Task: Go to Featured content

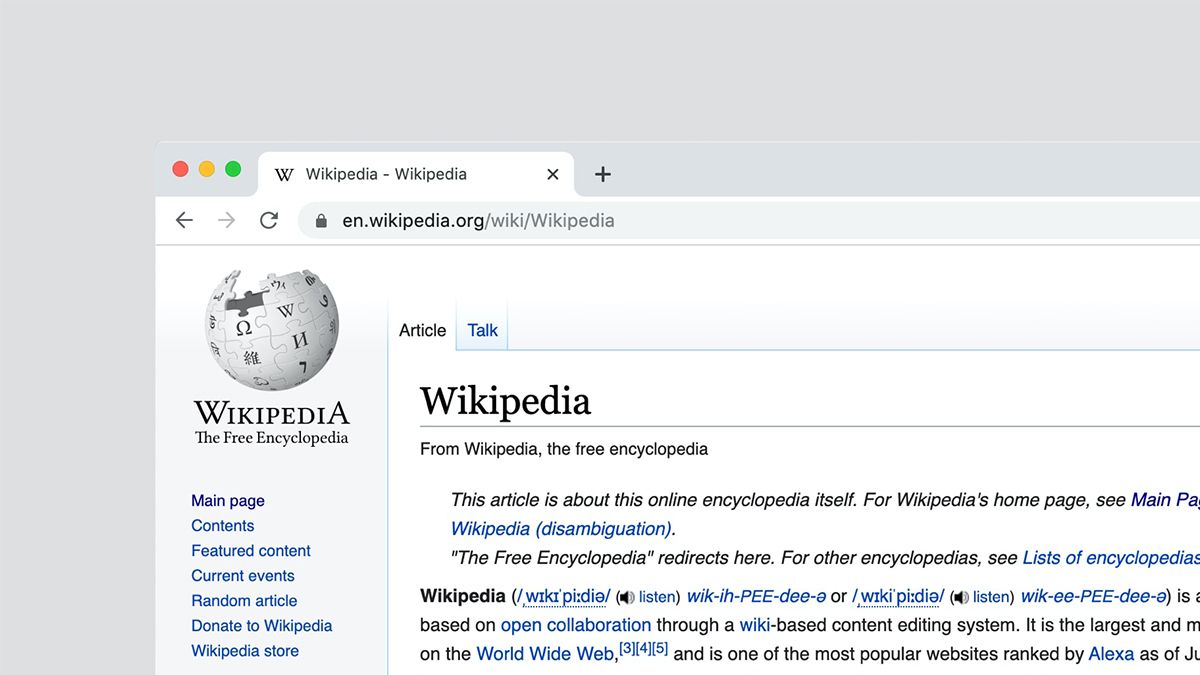Action: (251, 551)
